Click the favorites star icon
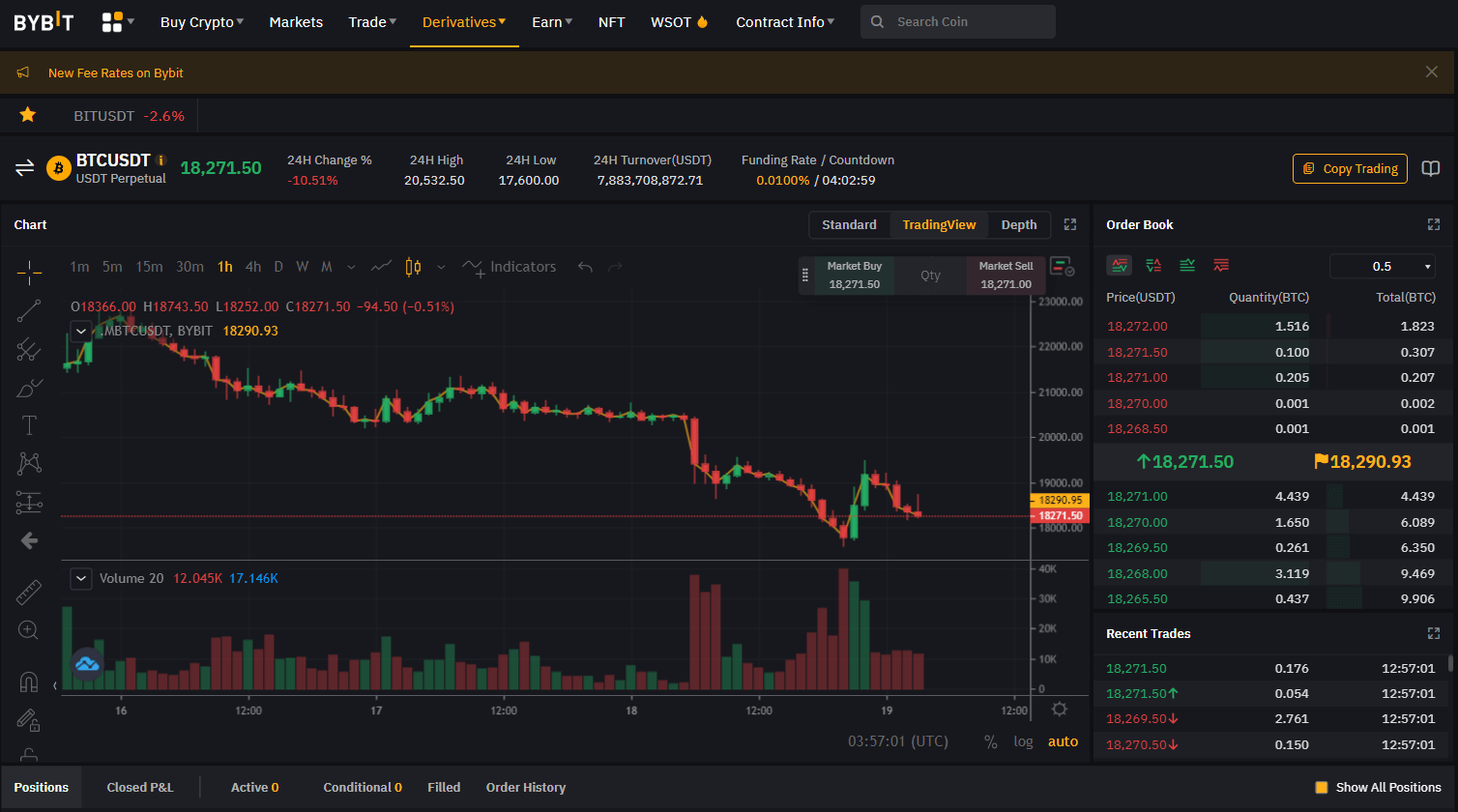Image resolution: width=1458 pixels, height=812 pixels. point(28,115)
